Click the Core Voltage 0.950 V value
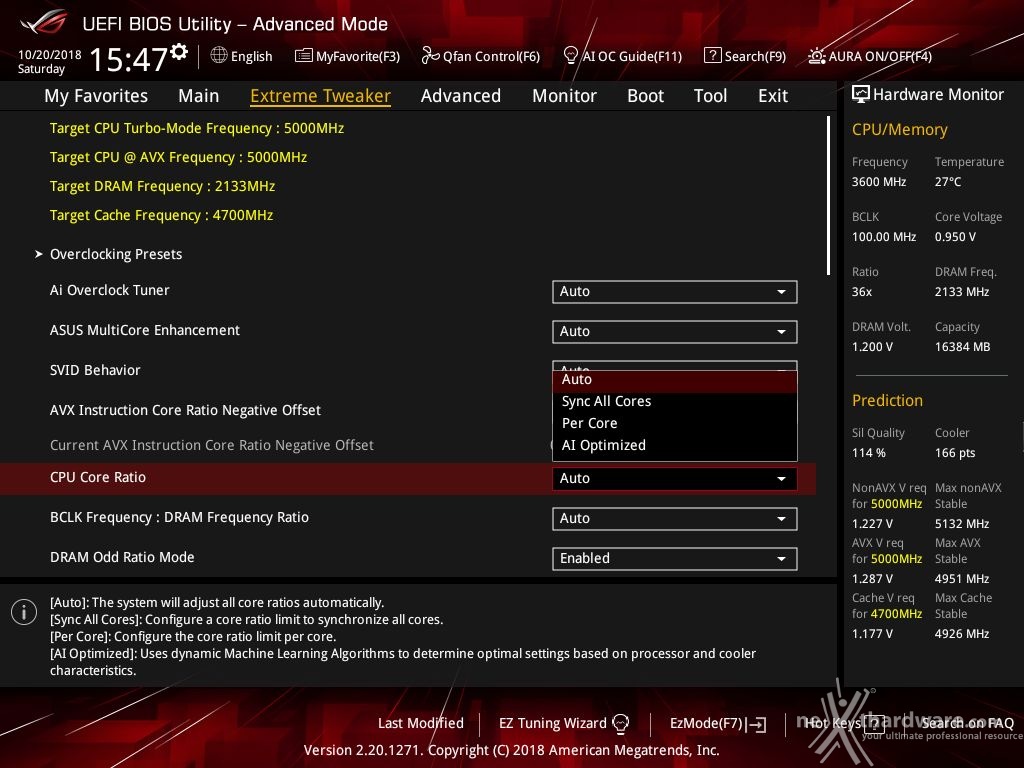 955,236
